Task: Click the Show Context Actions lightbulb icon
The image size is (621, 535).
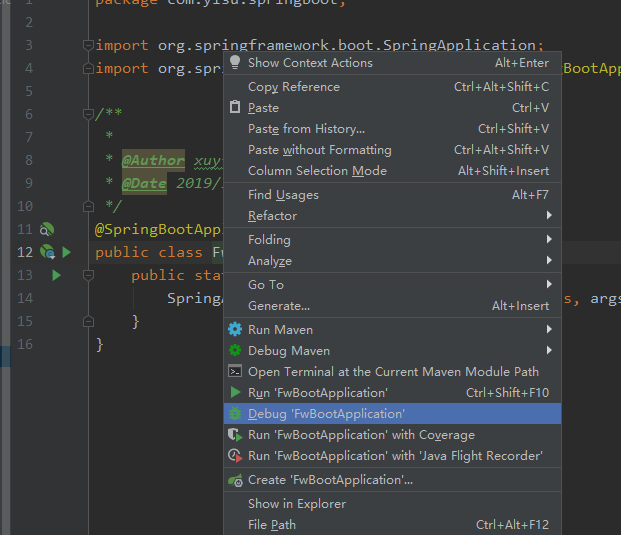Action: pyautogui.click(x=235, y=63)
